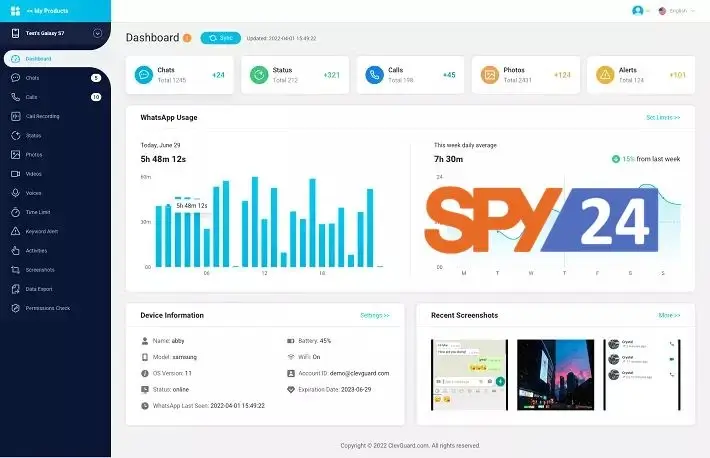Image resolution: width=710 pixels, height=458 pixels.
Task: Click the WiFi icon beside WiFi: On
Action: [291, 357]
